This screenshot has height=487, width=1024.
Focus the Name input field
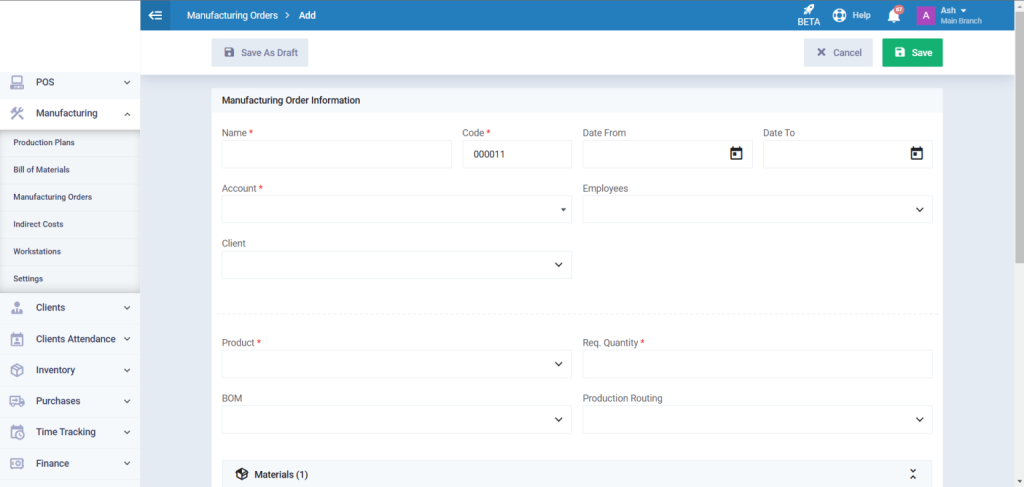[x=337, y=154]
